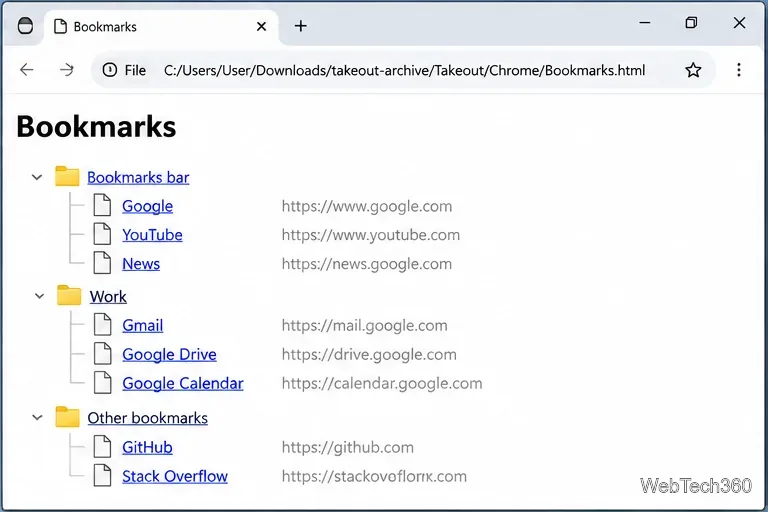Click the page icon beside Gmail
The height and width of the screenshot is (512, 768).
pyautogui.click(x=102, y=324)
